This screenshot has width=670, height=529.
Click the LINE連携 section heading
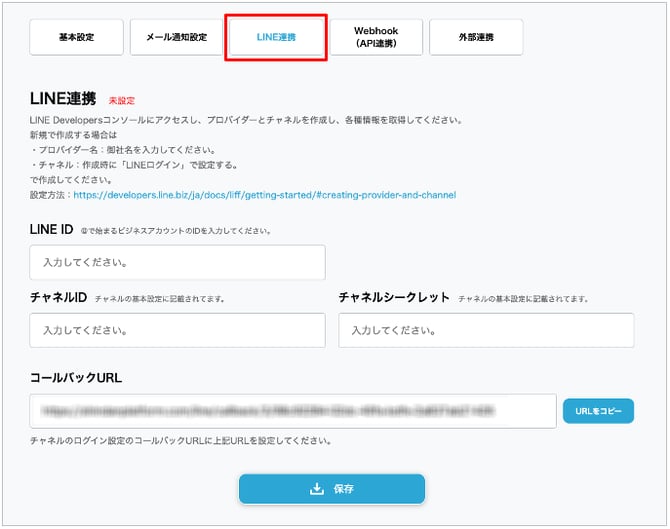coord(63,99)
